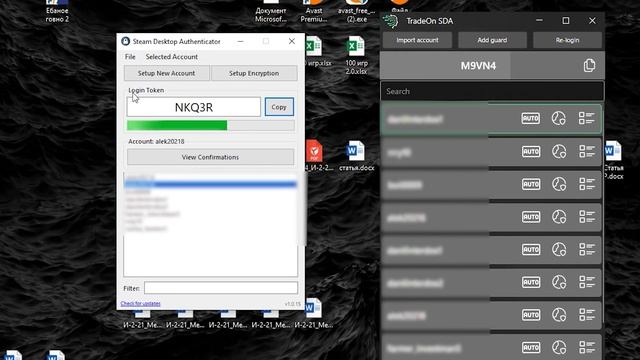Click the Steam Desktop Authenticator title bar icon
Image resolution: width=640 pixels, height=360 pixels.
(x=125, y=41)
